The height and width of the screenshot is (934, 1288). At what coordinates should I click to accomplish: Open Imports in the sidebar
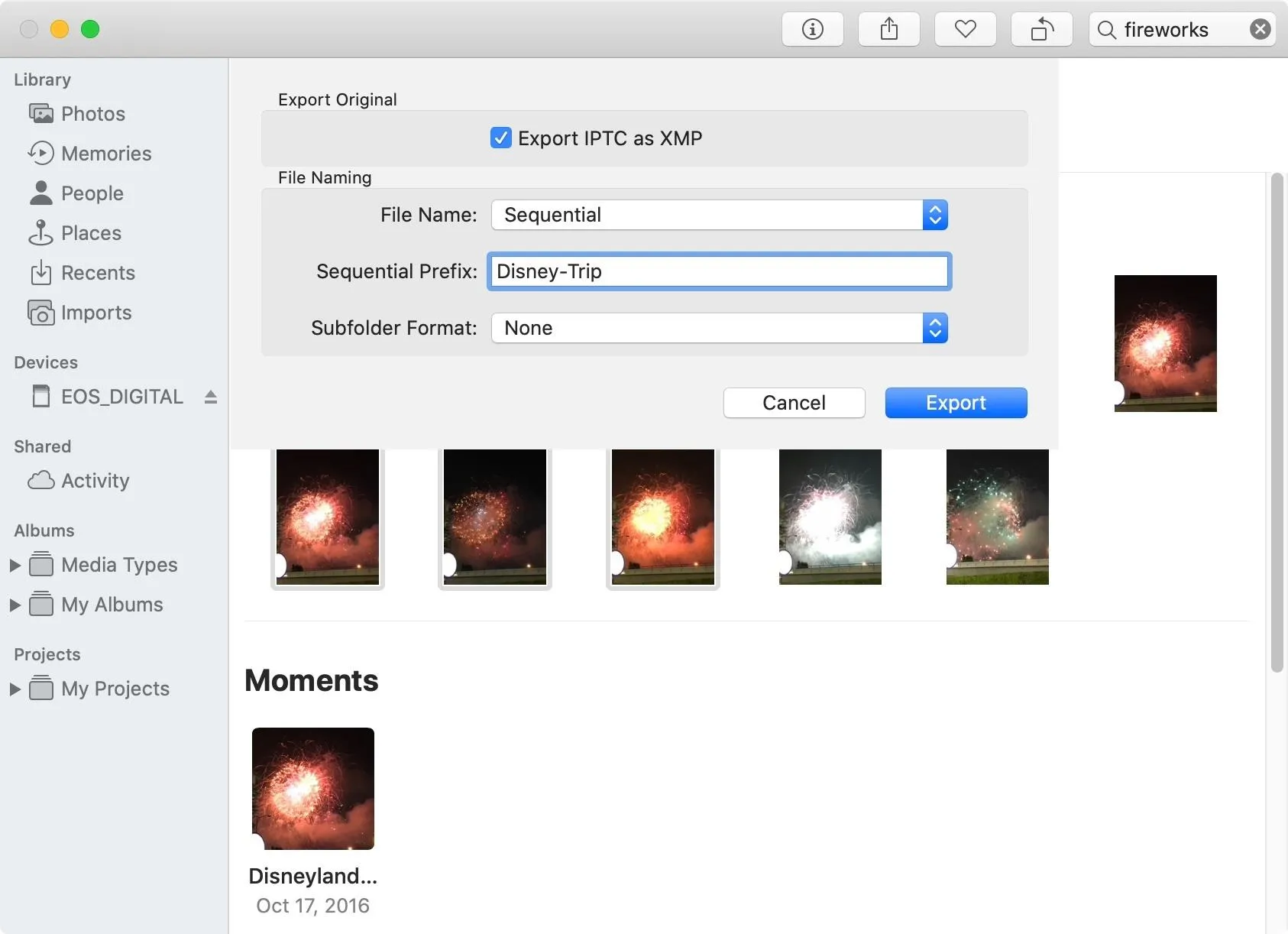point(96,313)
